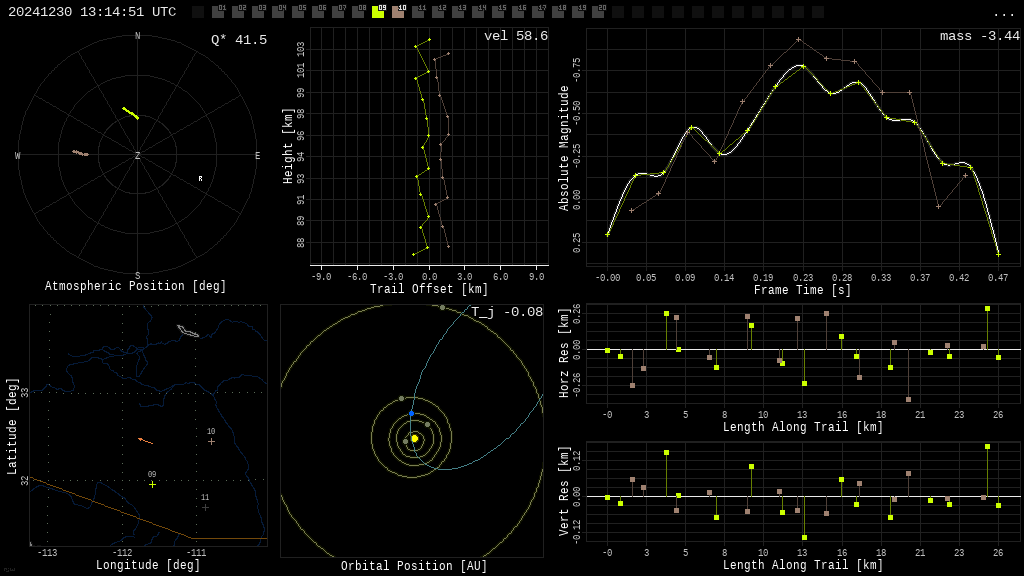Click station 17 square in top bar
The image size is (1024, 576).
[538, 12]
